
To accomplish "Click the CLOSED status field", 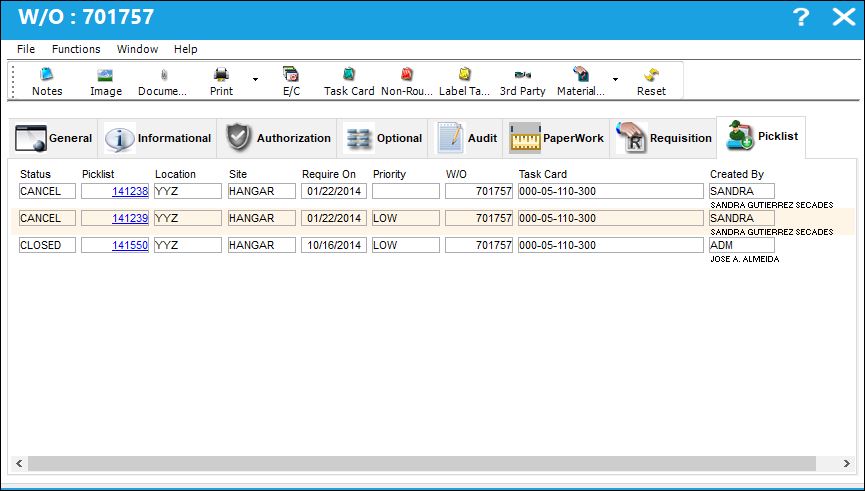I will click(x=47, y=246).
